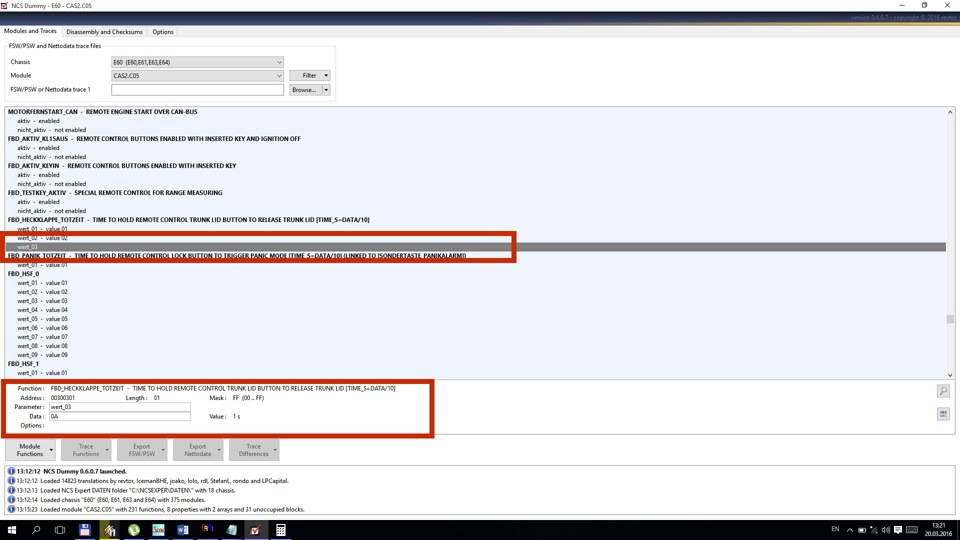Open the touch keyboard tray icon
Image resolution: width=960 pixels, height=540 pixels.
coord(912,530)
